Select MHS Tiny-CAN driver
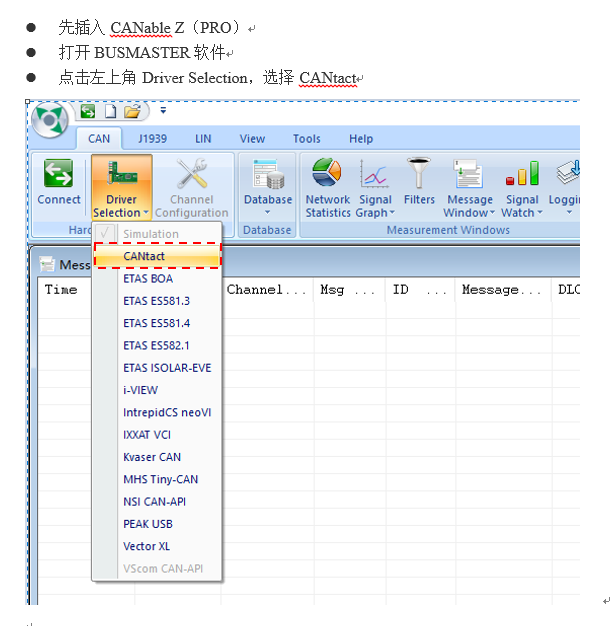This screenshot has height=626, width=614. coord(157,479)
